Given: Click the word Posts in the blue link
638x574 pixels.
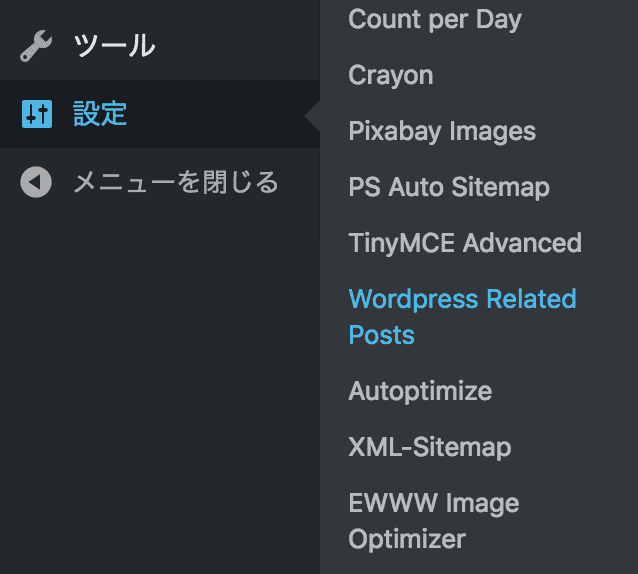Looking at the screenshot, I should 381,335.
